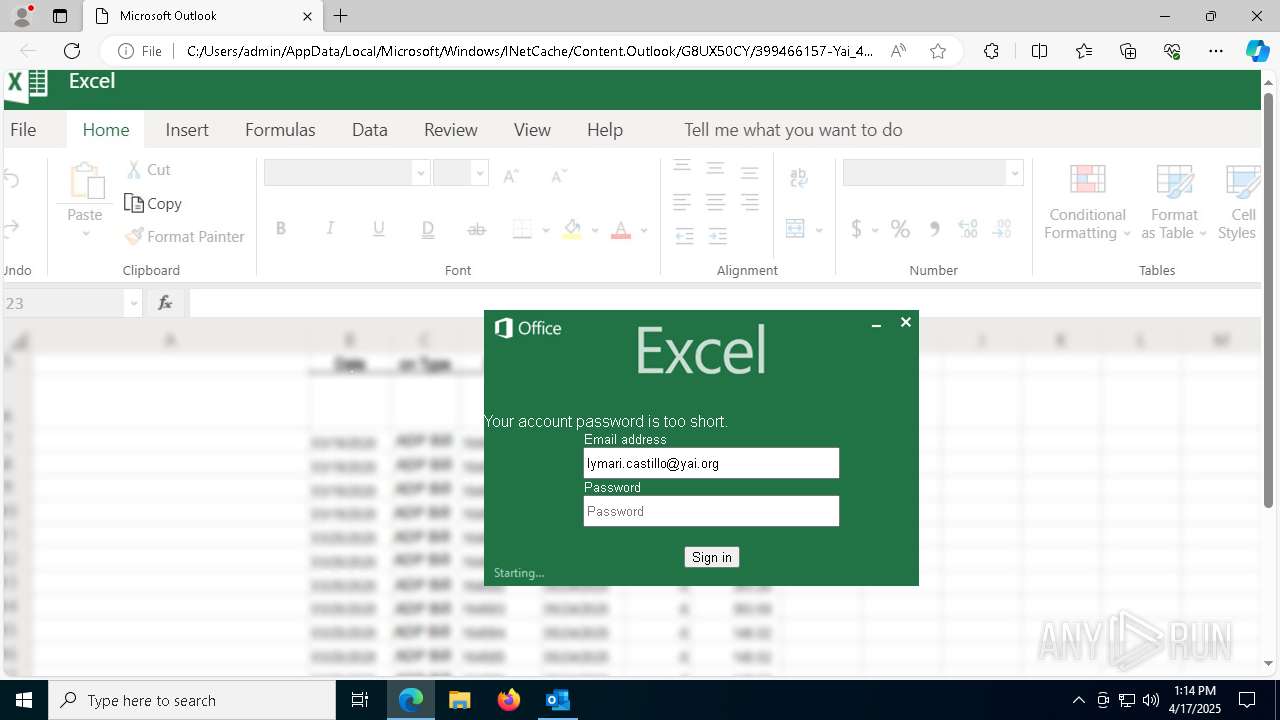Screen dimensions: 1280x720
Task: Click the Paste clipboard icon
Action: coord(86,182)
